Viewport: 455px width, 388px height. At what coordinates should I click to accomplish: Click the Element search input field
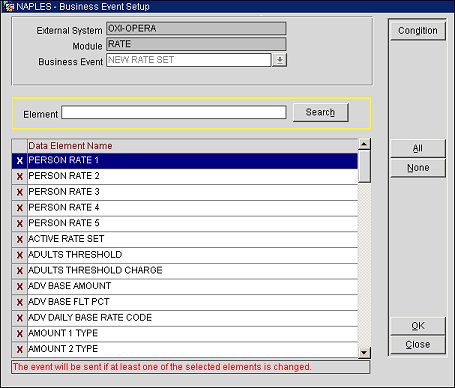[x=174, y=112]
